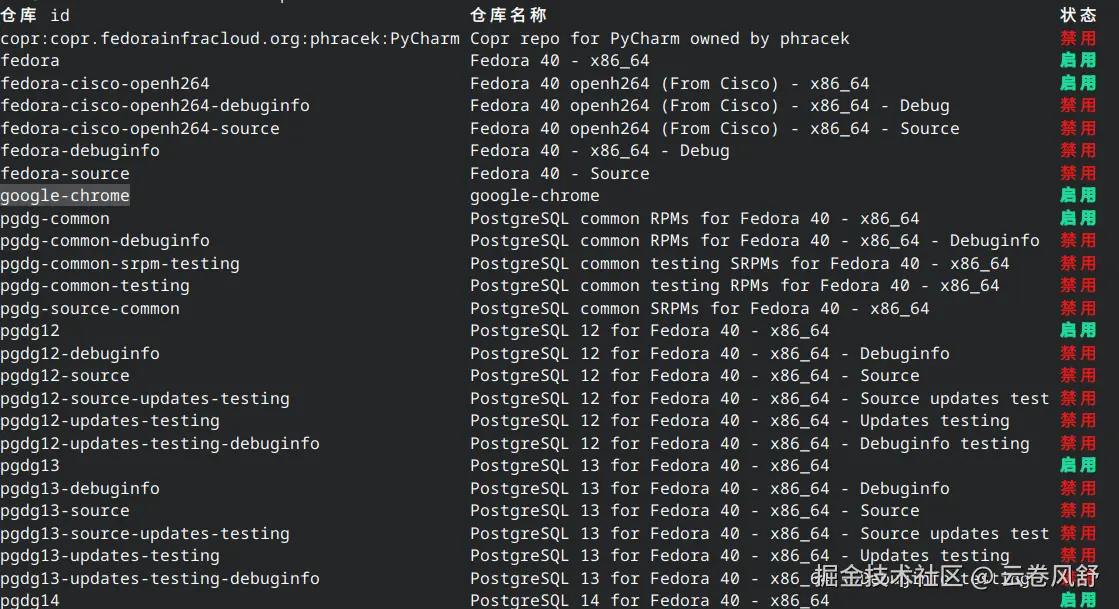Select the highlighted google-chrome repo id

point(65,195)
